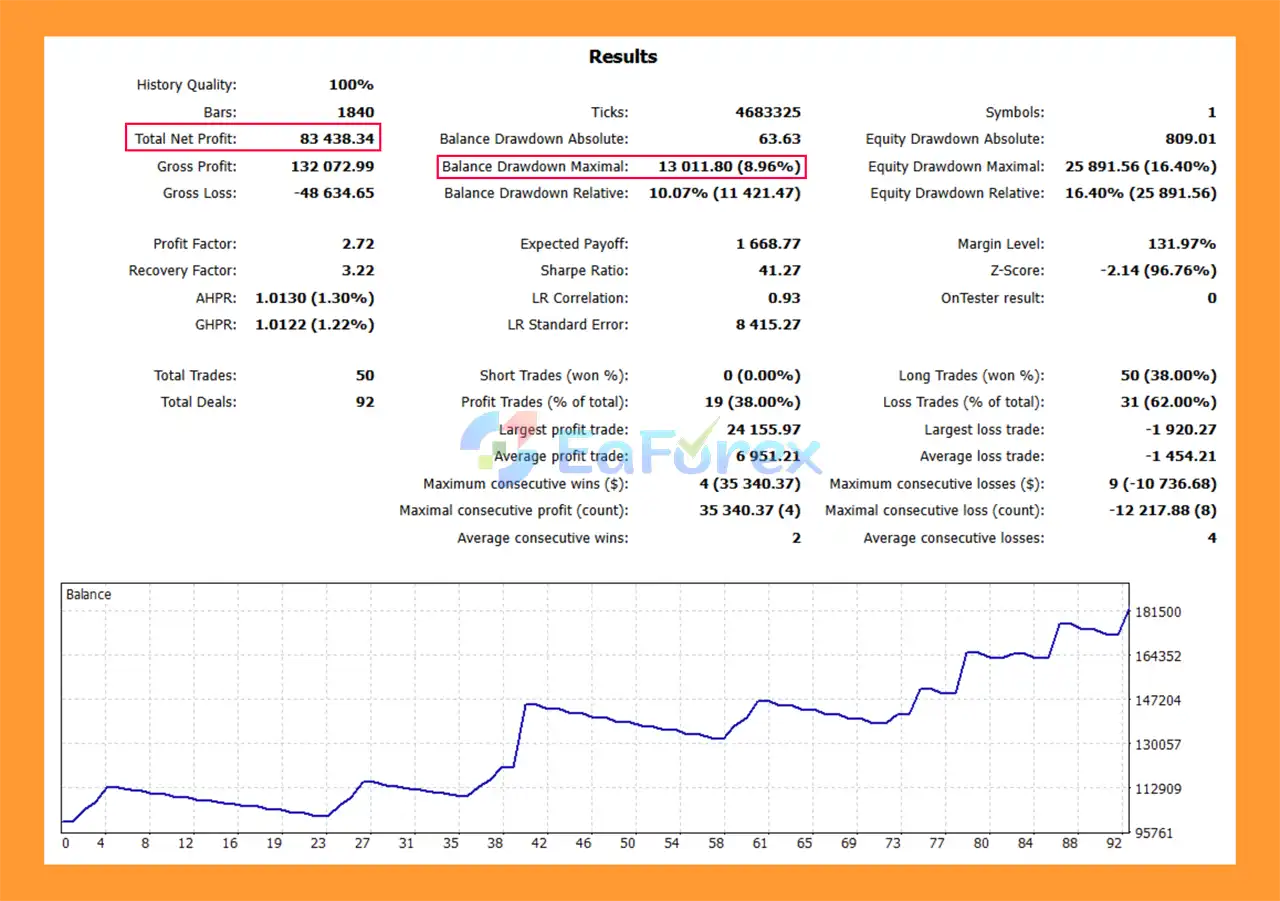The height and width of the screenshot is (901, 1280).
Task: Click the 181500 label on chart axis
Action: click(1158, 612)
